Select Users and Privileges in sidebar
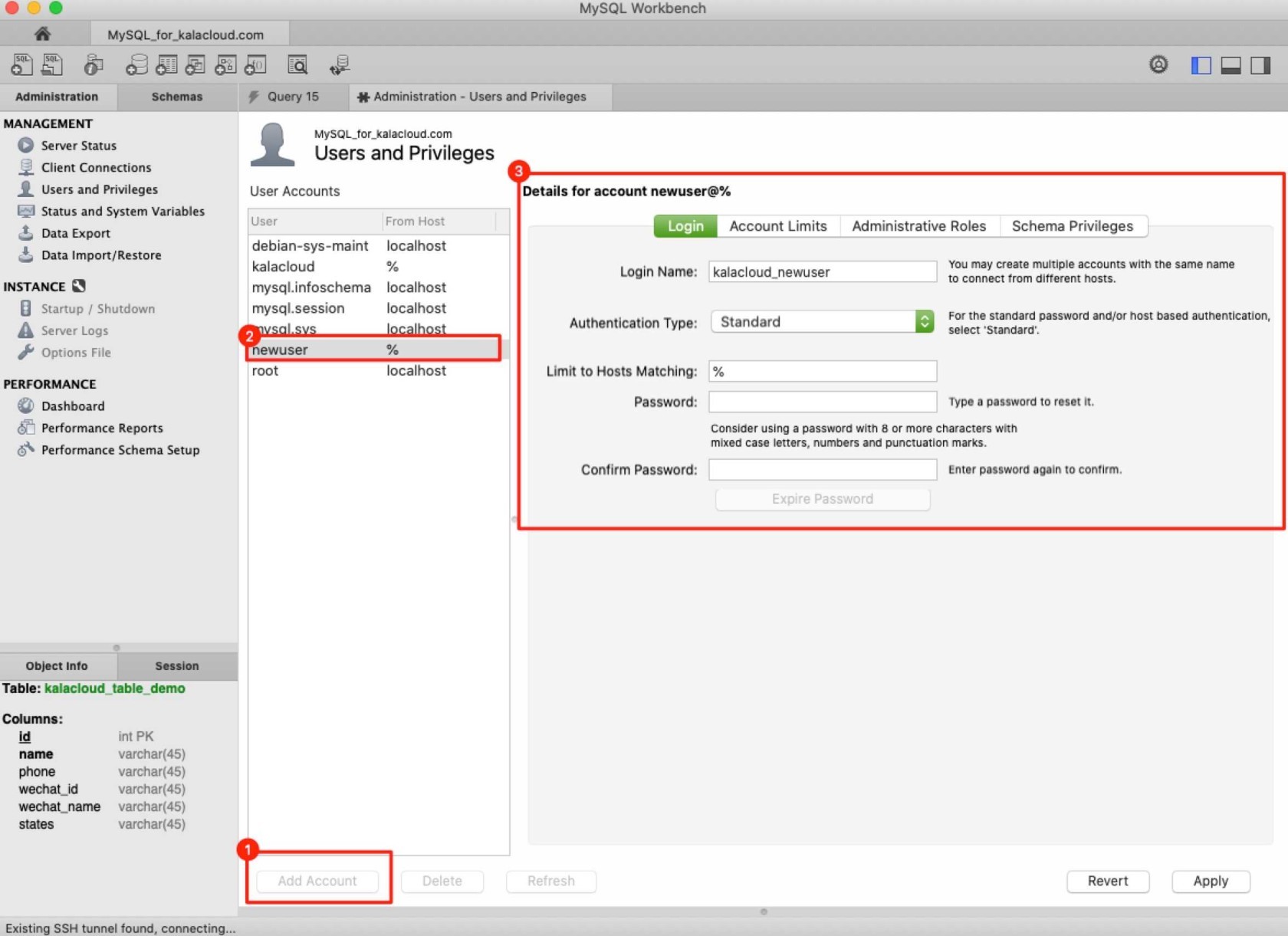 99,189
